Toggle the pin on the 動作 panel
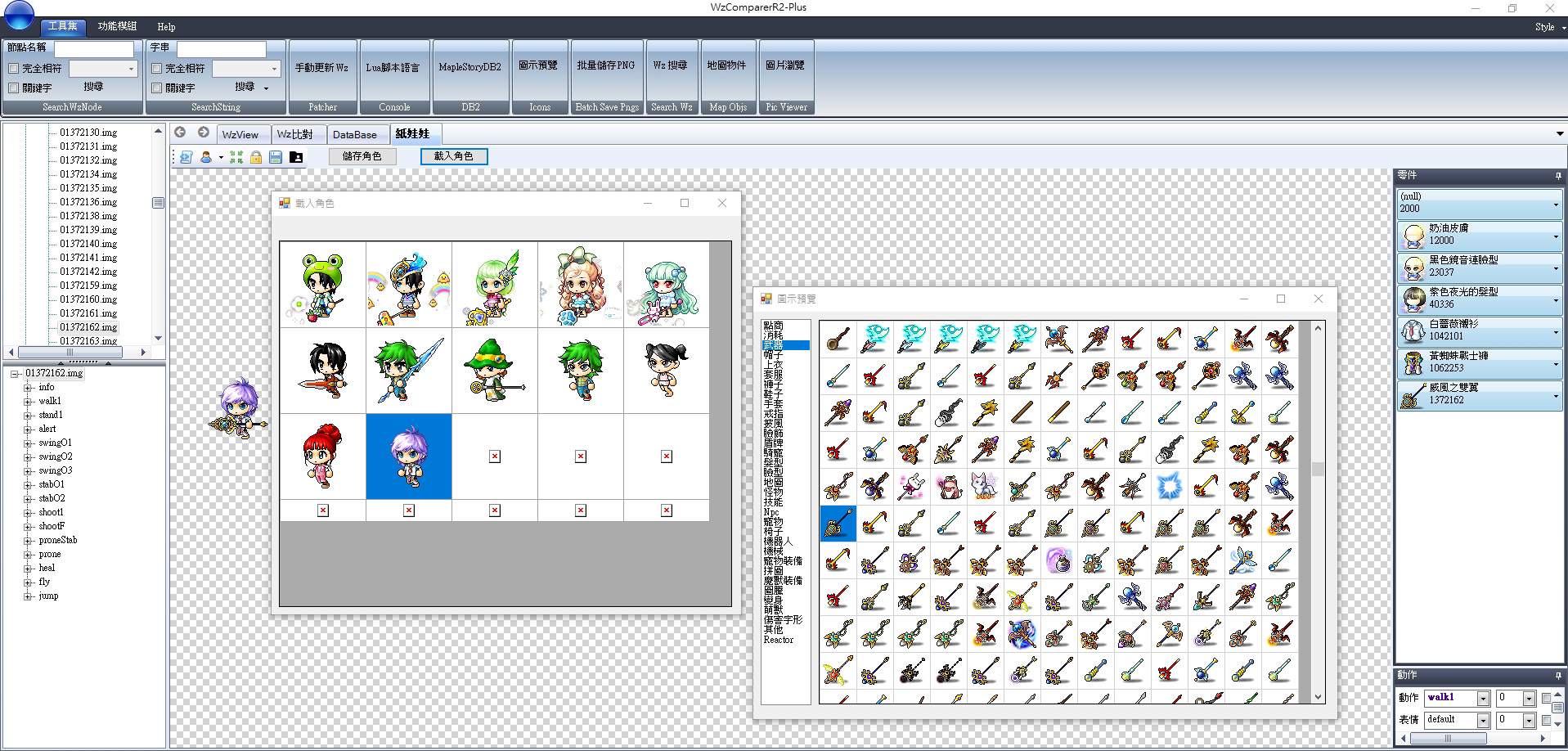The image size is (1568, 751). [x=1557, y=676]
